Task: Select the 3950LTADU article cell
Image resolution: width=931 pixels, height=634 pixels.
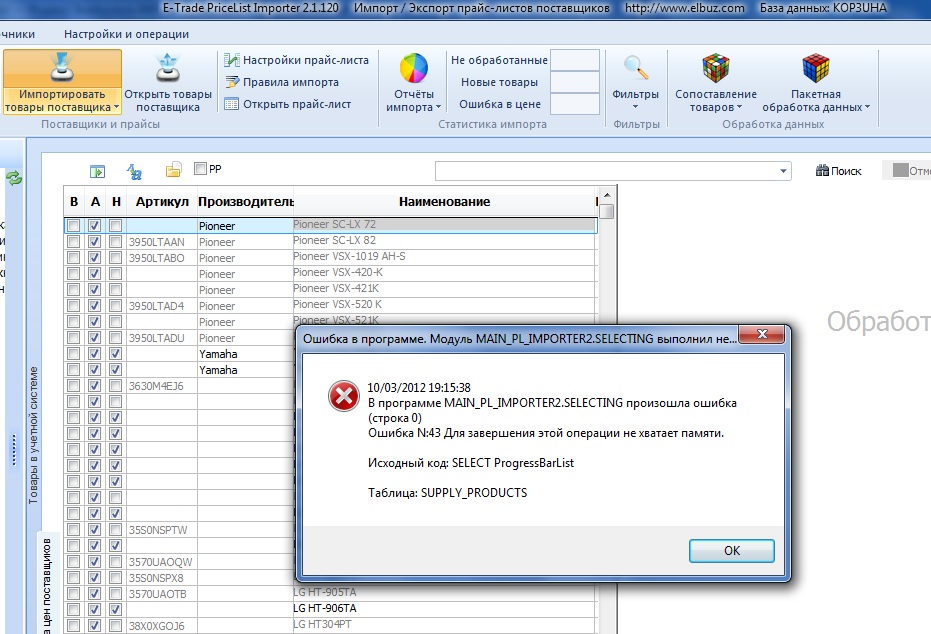Action: [162, 338]
